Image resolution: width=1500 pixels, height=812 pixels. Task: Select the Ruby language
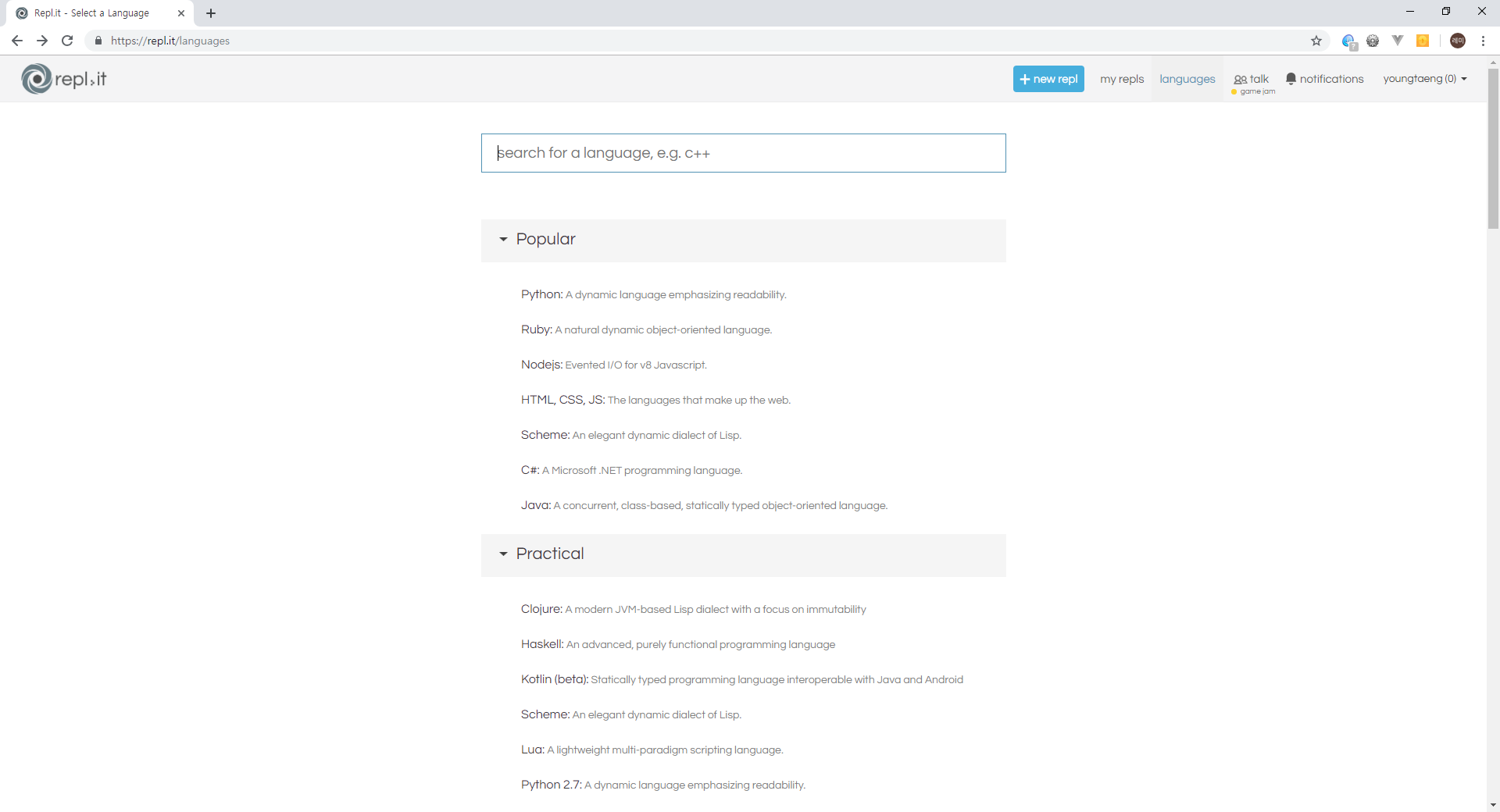click(646, 329)
